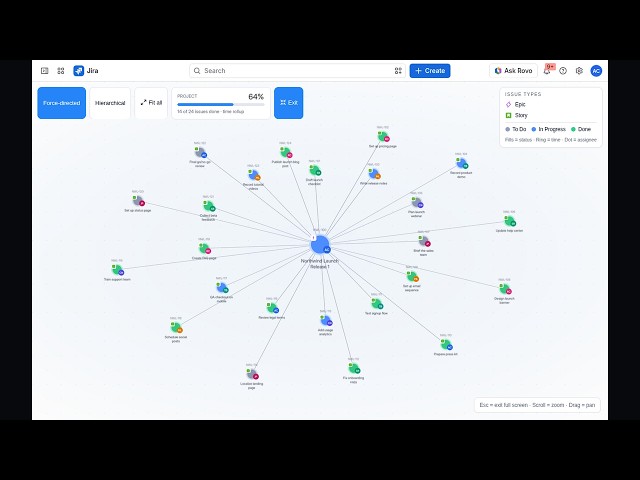Select the Final go/no-go review node
The height and width of the screenshot is (480, 640).
(200, 153)
